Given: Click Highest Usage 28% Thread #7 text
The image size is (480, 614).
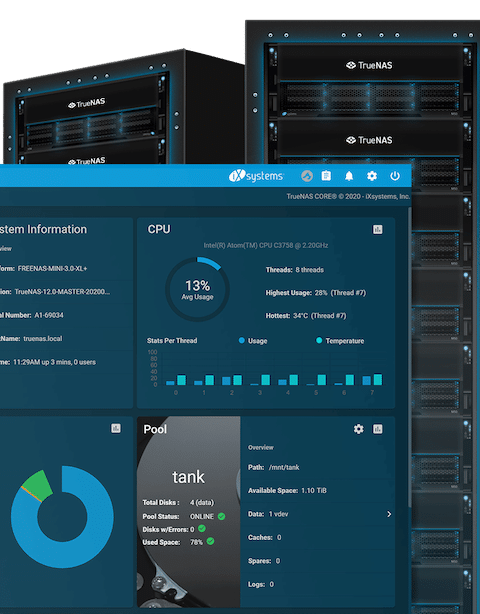Looking at the screenshot, I should [x=316, y=293].
